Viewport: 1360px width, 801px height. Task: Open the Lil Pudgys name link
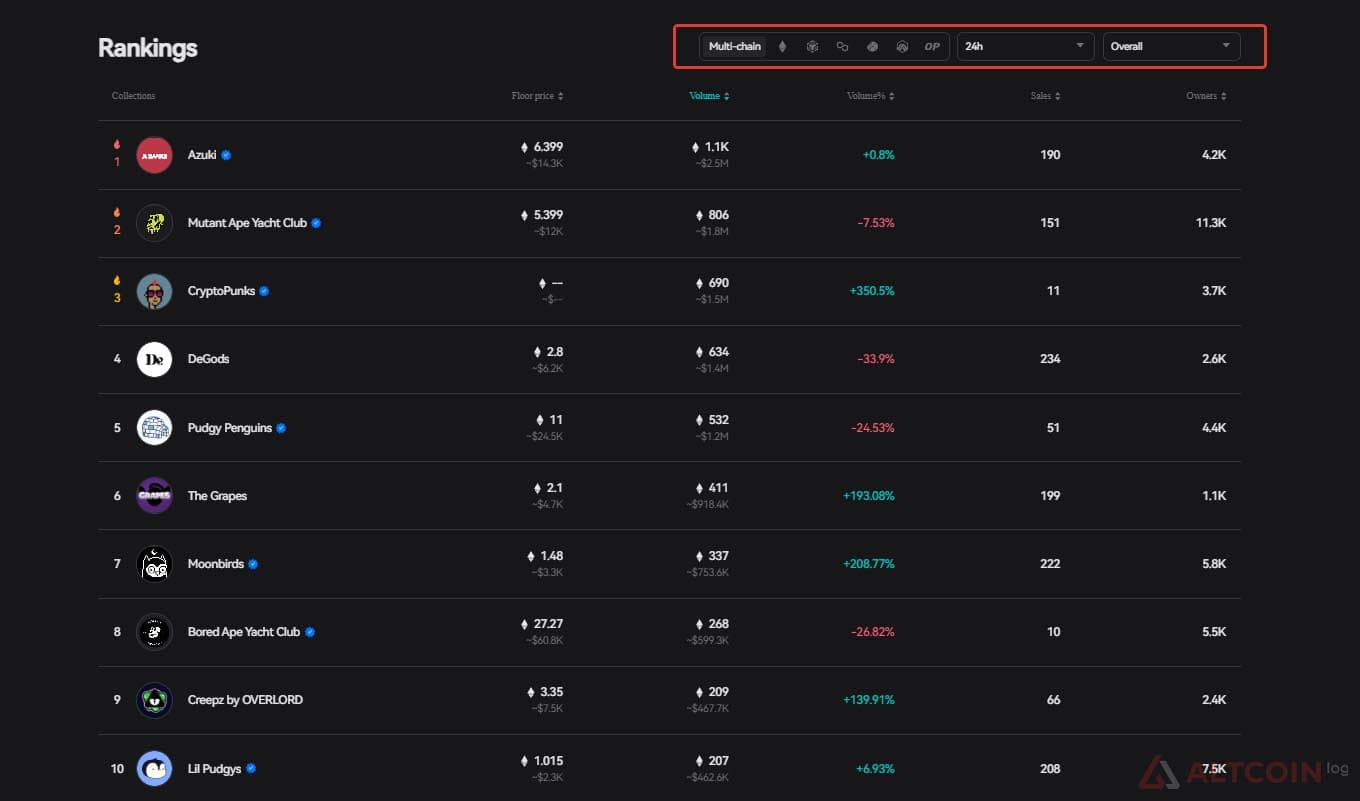[214, 769]
